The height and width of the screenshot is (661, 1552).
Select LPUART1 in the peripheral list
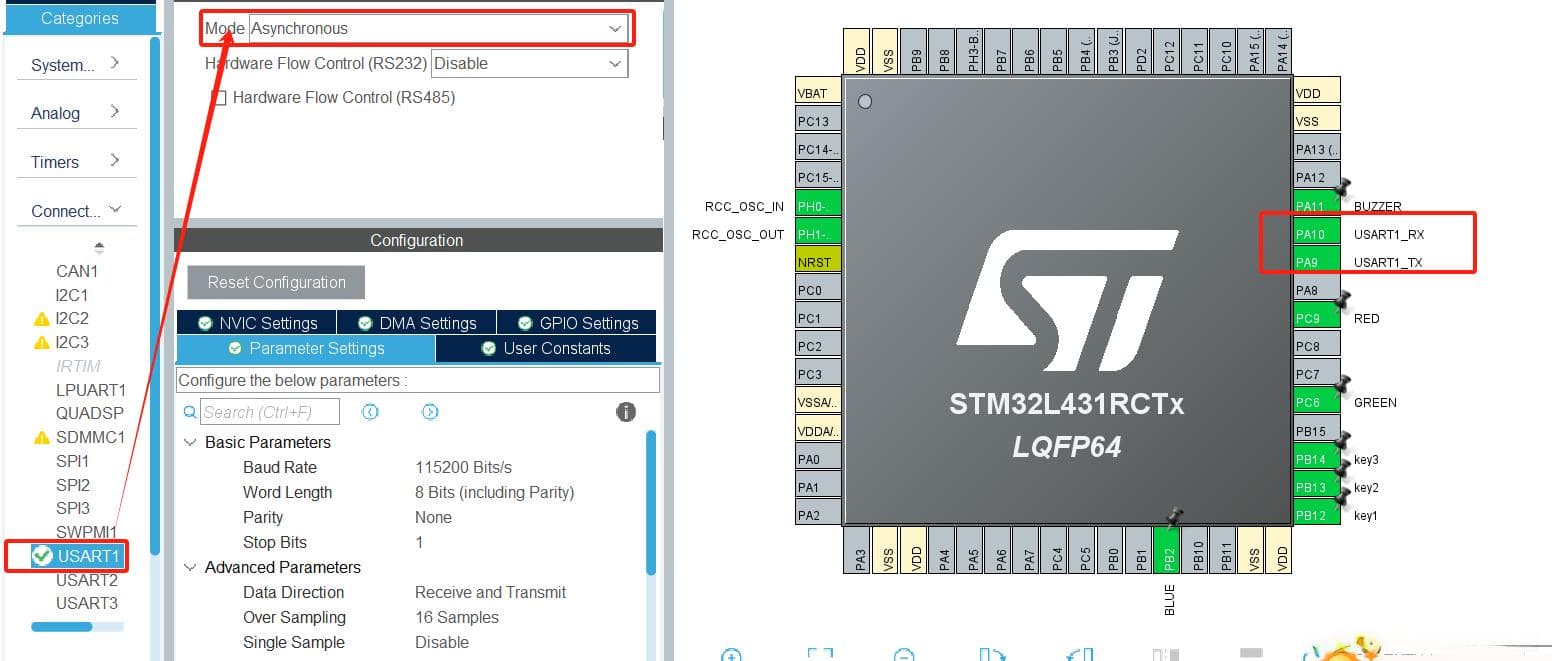click(91, 390)
